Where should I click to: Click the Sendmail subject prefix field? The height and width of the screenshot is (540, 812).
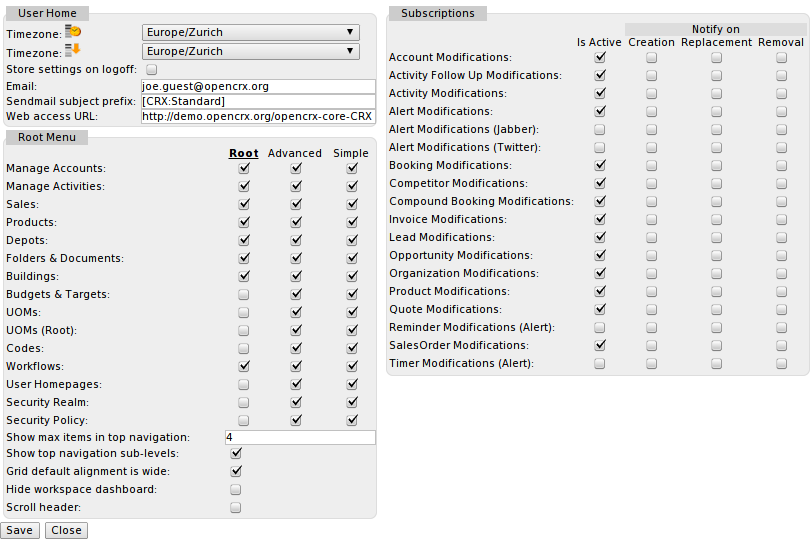[x=258, y=101]
